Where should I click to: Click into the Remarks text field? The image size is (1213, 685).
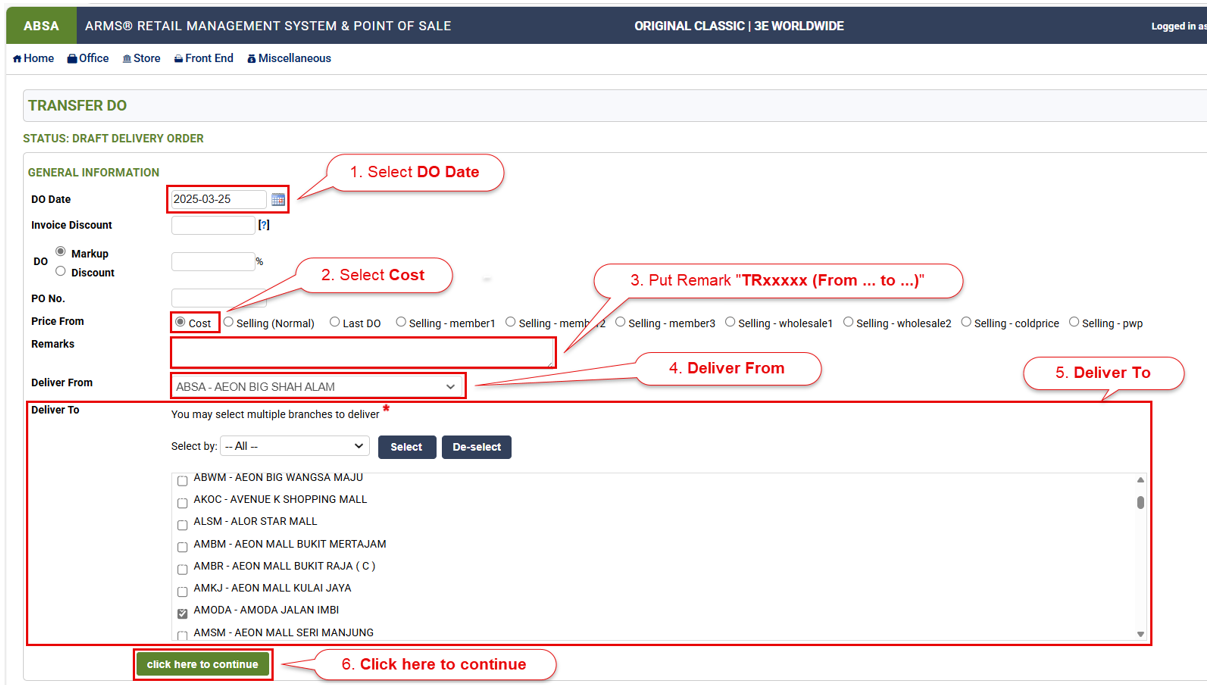[x=362, y=352]
